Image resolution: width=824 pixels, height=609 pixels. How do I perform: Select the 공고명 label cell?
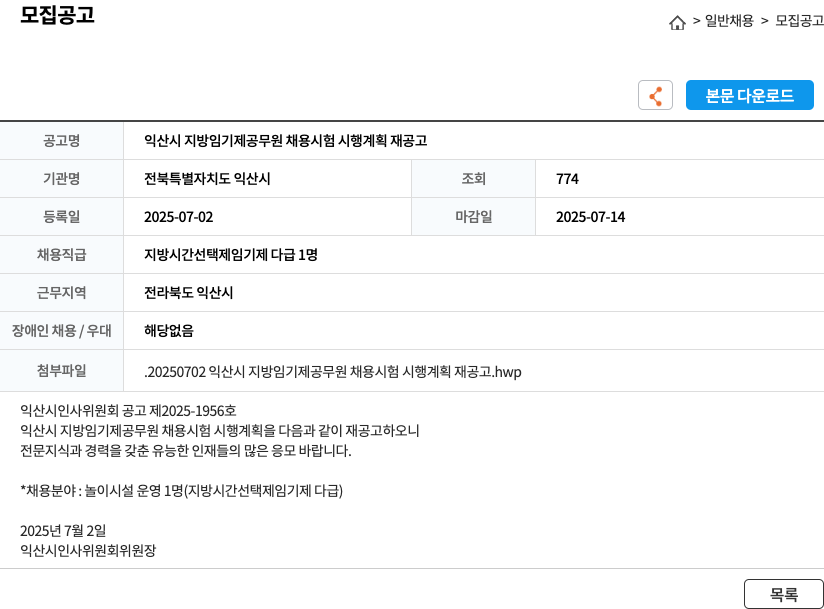[x=61, y=140]
